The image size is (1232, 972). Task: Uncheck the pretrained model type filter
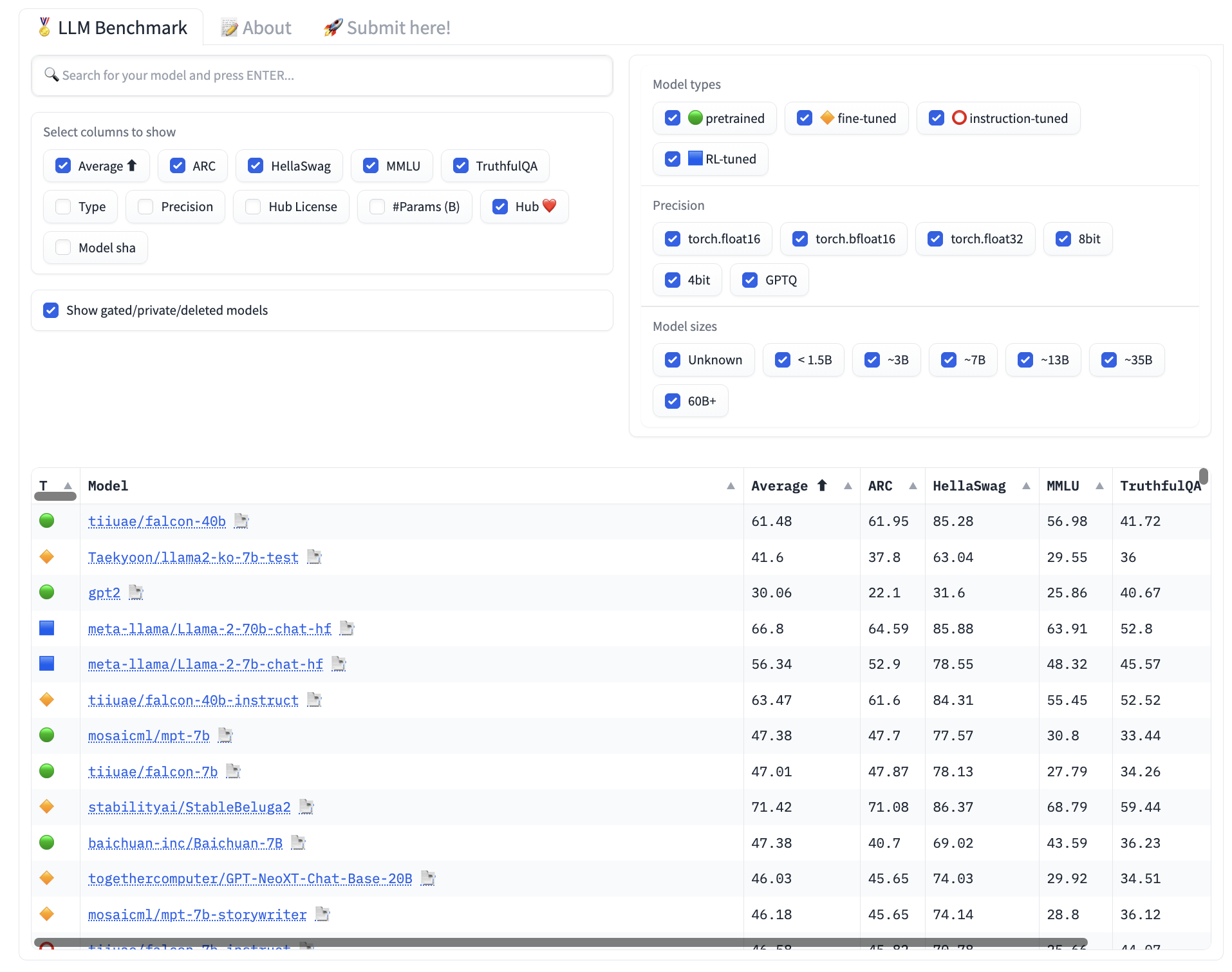point(673,118)
